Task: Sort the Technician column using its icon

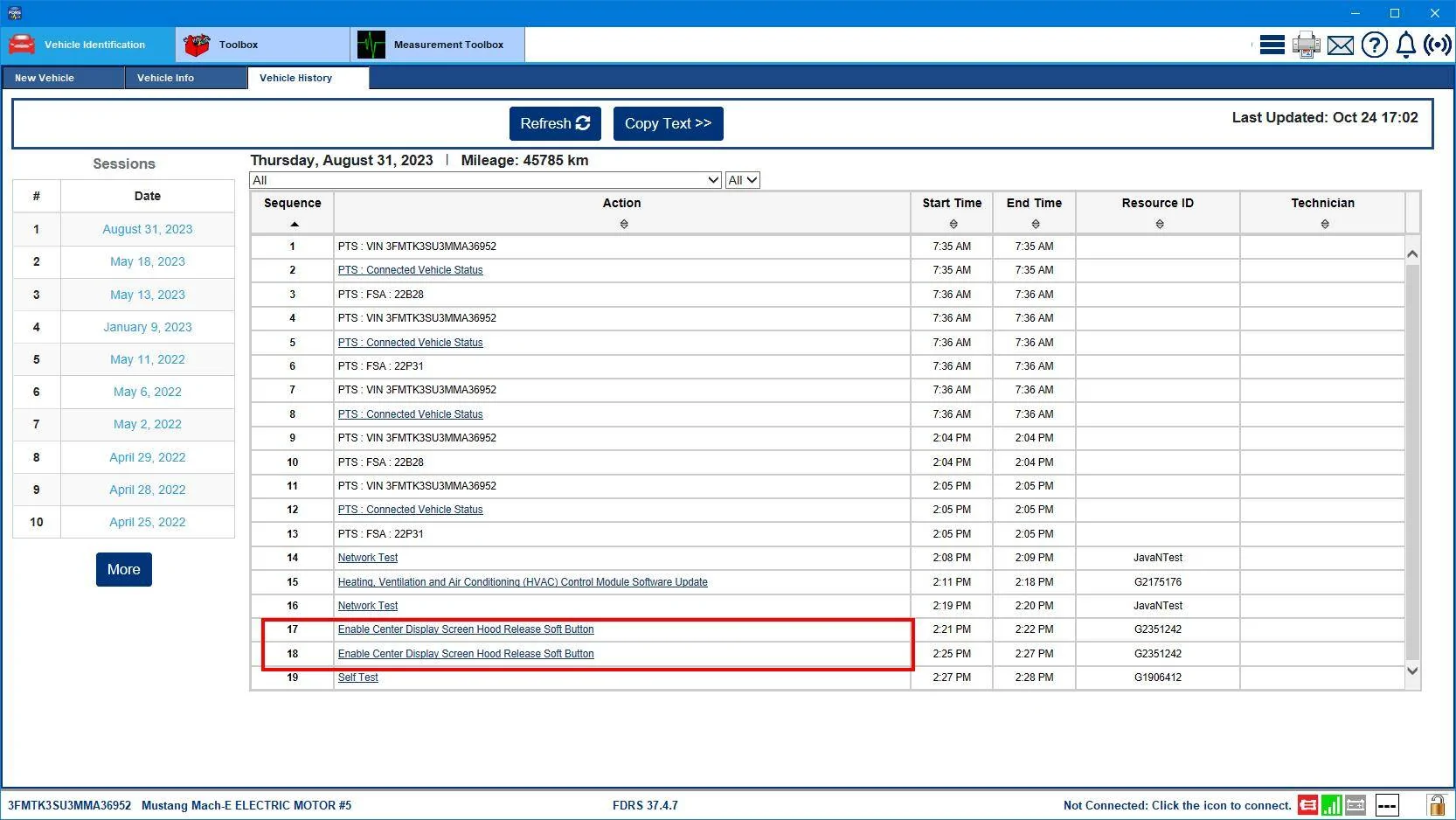Action: pos(1325,225)
